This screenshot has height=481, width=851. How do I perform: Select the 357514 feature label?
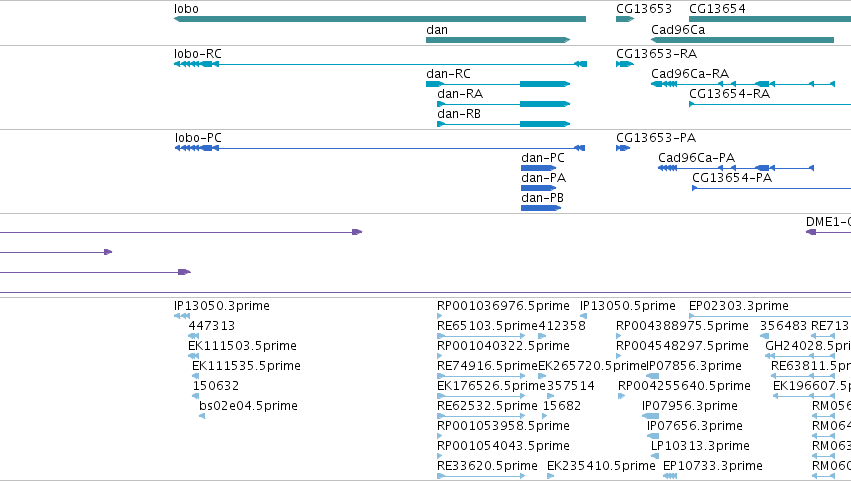pyautogui.click(x=570, y=386)
